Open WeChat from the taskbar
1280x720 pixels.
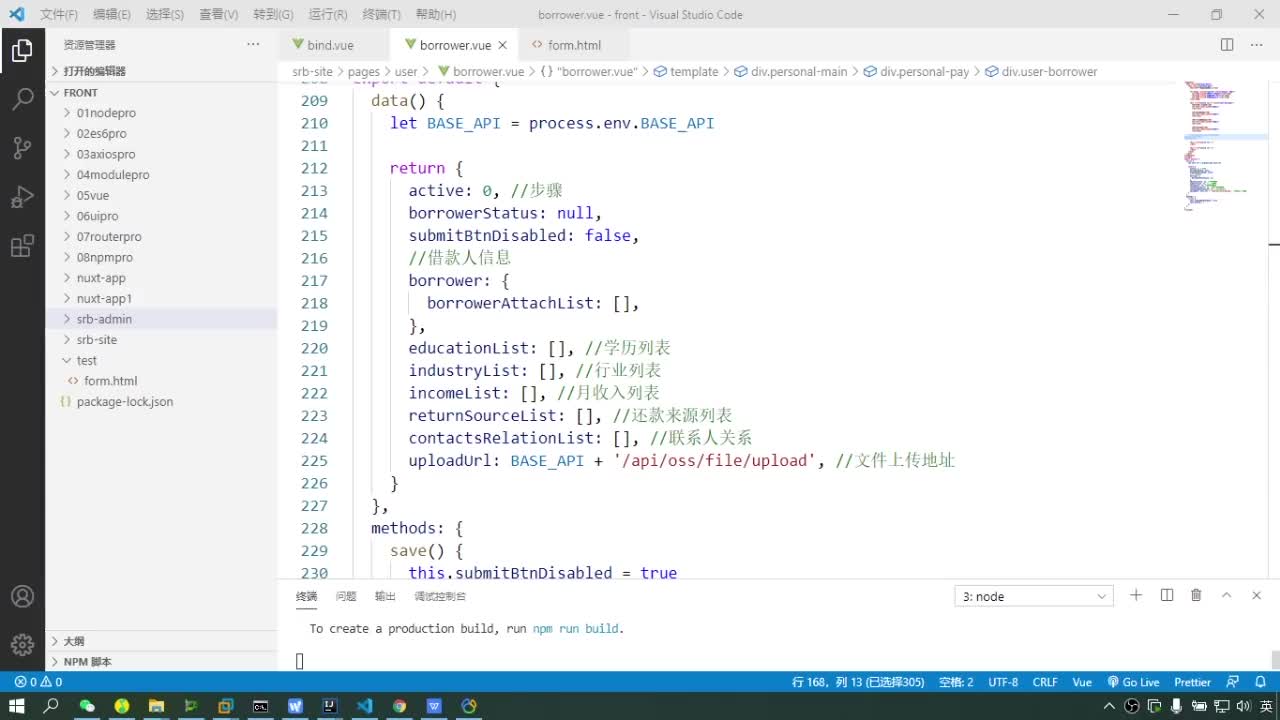[x=87, y=706]
